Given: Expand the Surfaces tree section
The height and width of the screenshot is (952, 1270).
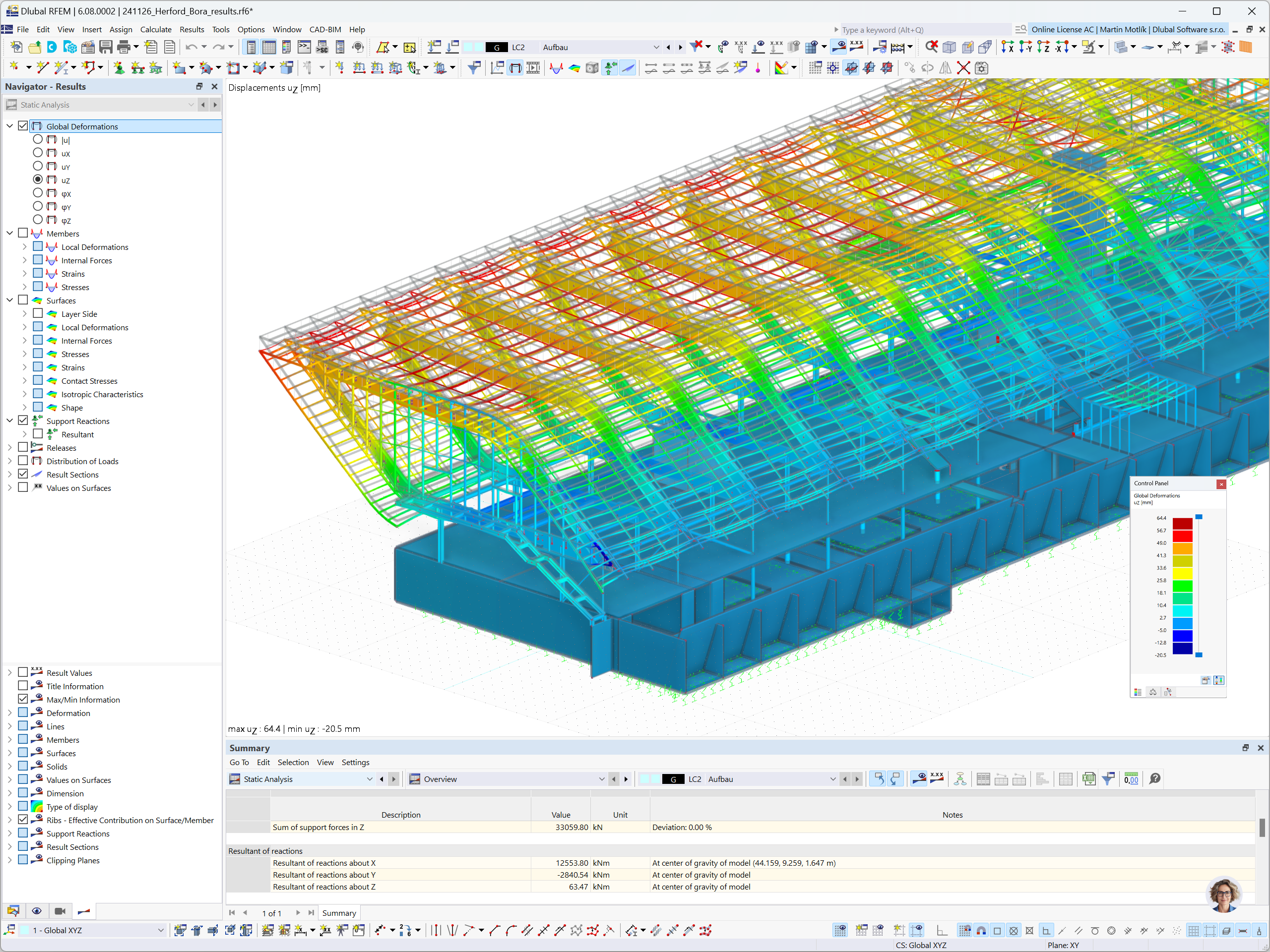Looking at the screenshot, I should [x=10, y=300].
